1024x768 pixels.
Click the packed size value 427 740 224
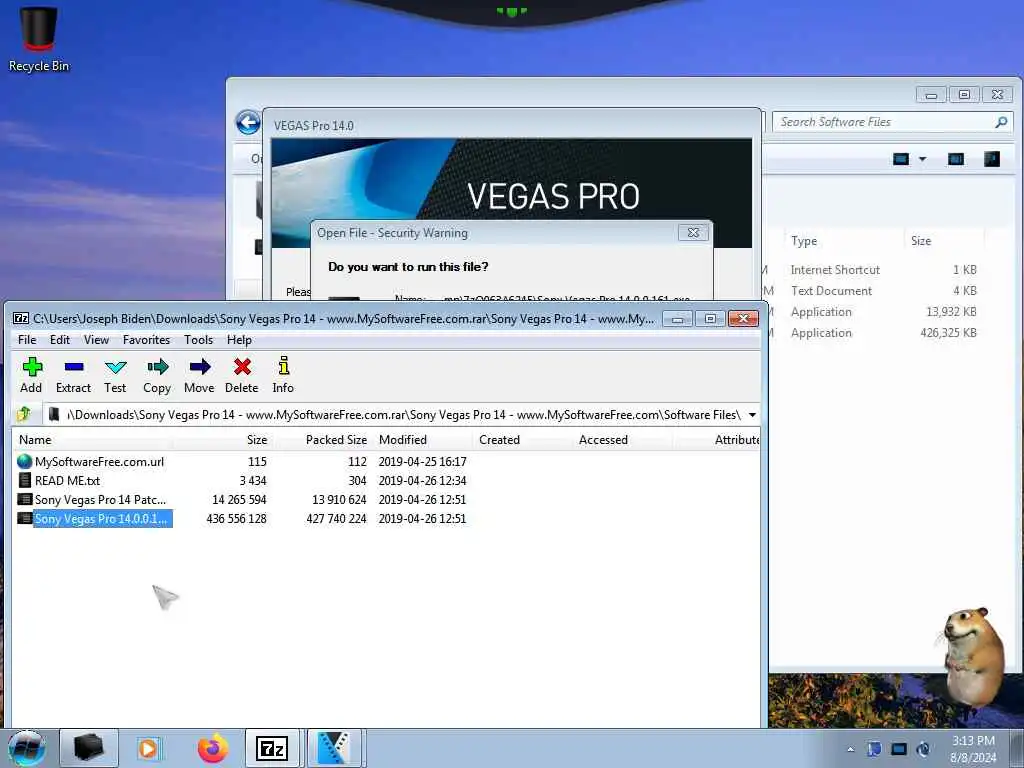point(336,519)
